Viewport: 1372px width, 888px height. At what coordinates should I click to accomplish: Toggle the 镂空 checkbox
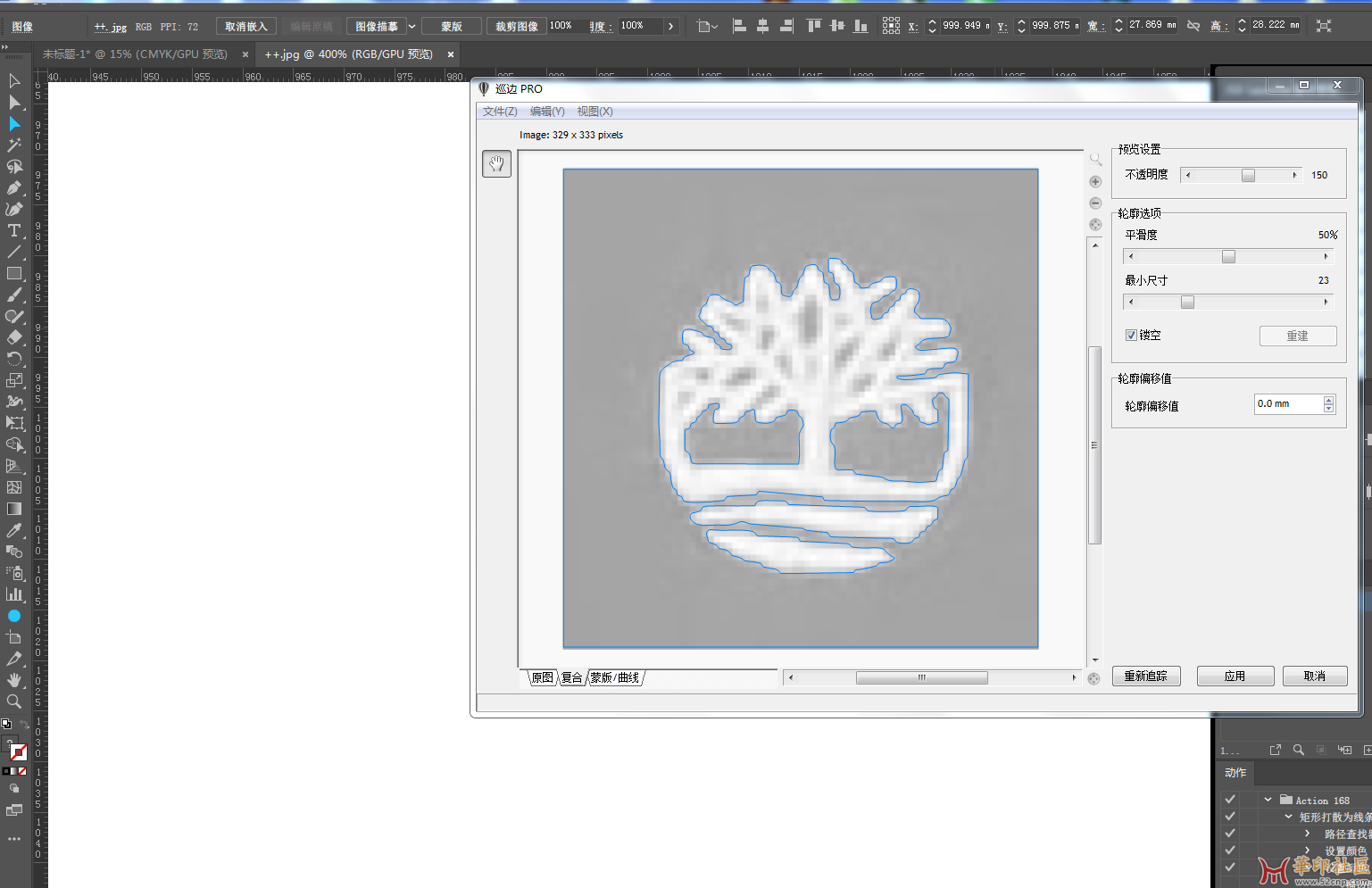(x=1131, y=336)
